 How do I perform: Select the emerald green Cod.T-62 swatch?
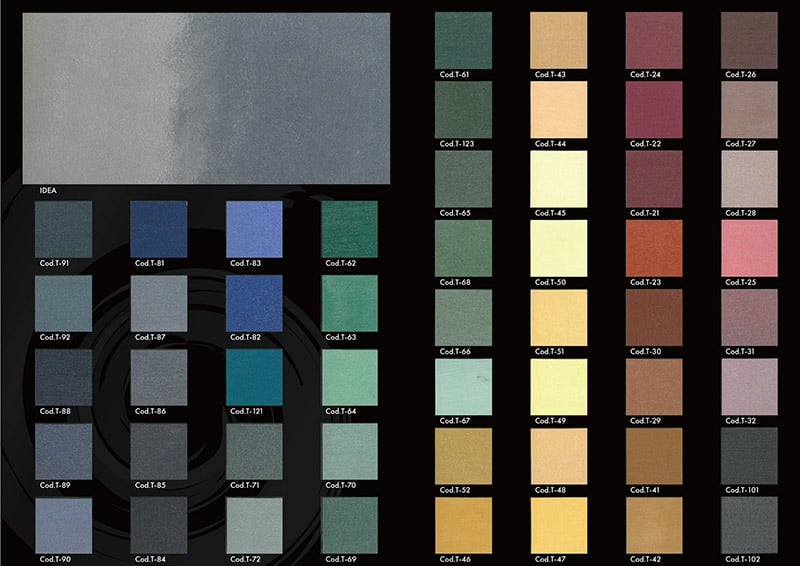click(x=349, y=229)
